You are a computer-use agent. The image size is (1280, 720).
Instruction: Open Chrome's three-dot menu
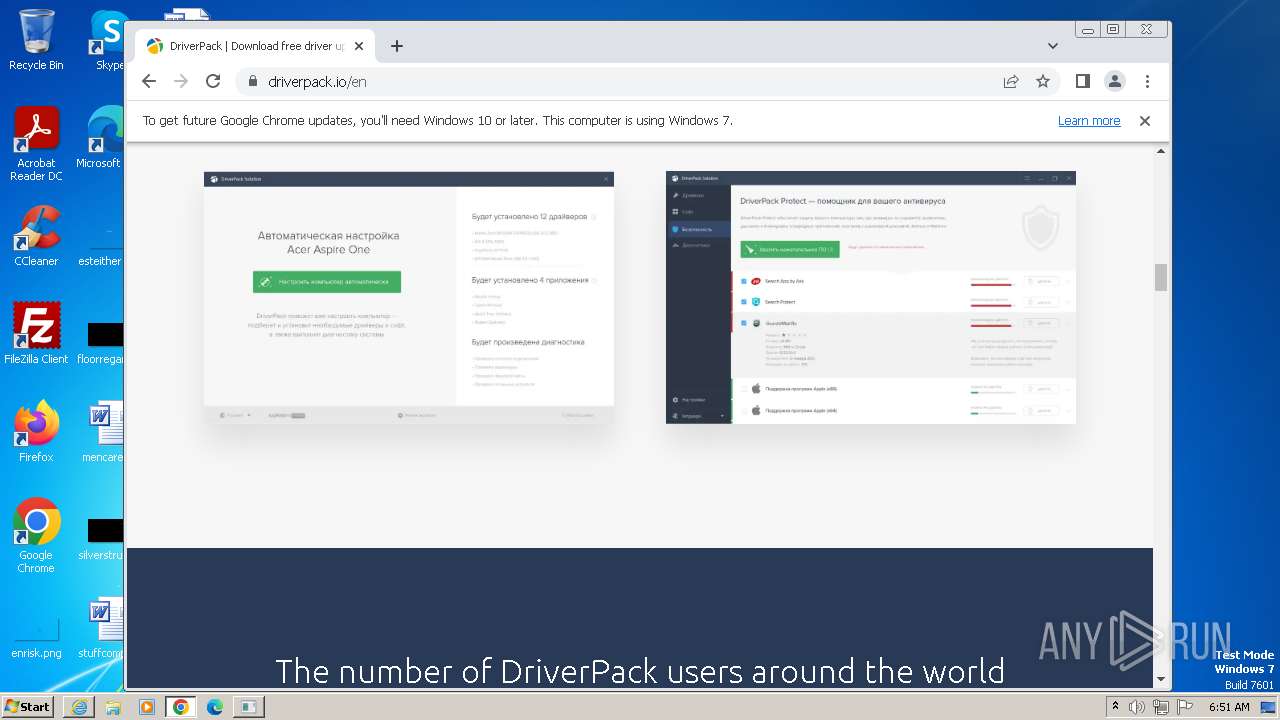(x=1147, y=82)
